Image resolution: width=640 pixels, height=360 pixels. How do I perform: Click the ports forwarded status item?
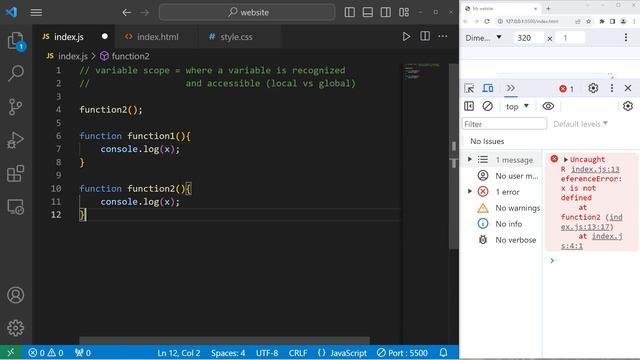[x=83, y=353]
